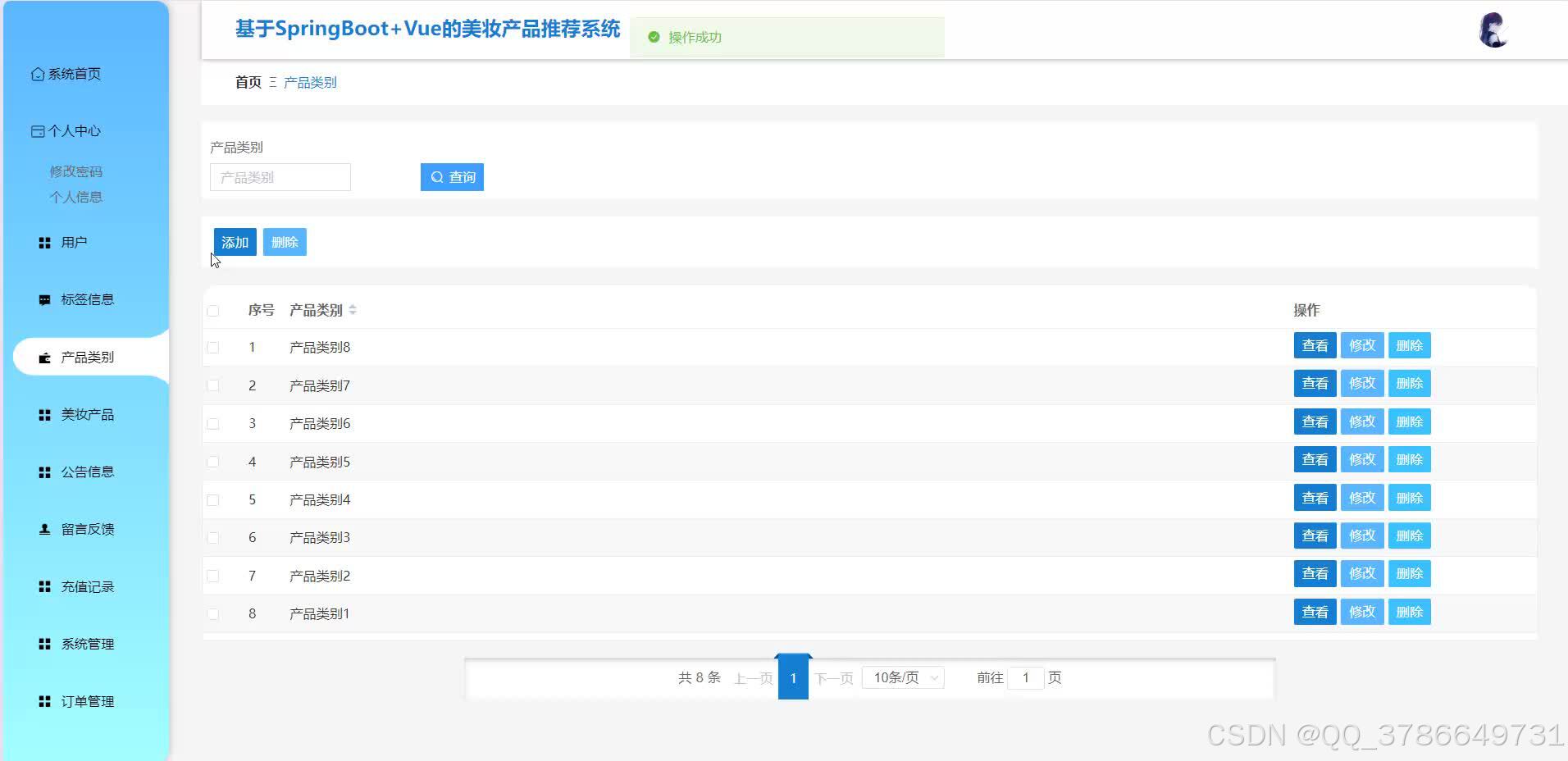Click the 美妆产品 sidebar icon

[x=44, y=414]
